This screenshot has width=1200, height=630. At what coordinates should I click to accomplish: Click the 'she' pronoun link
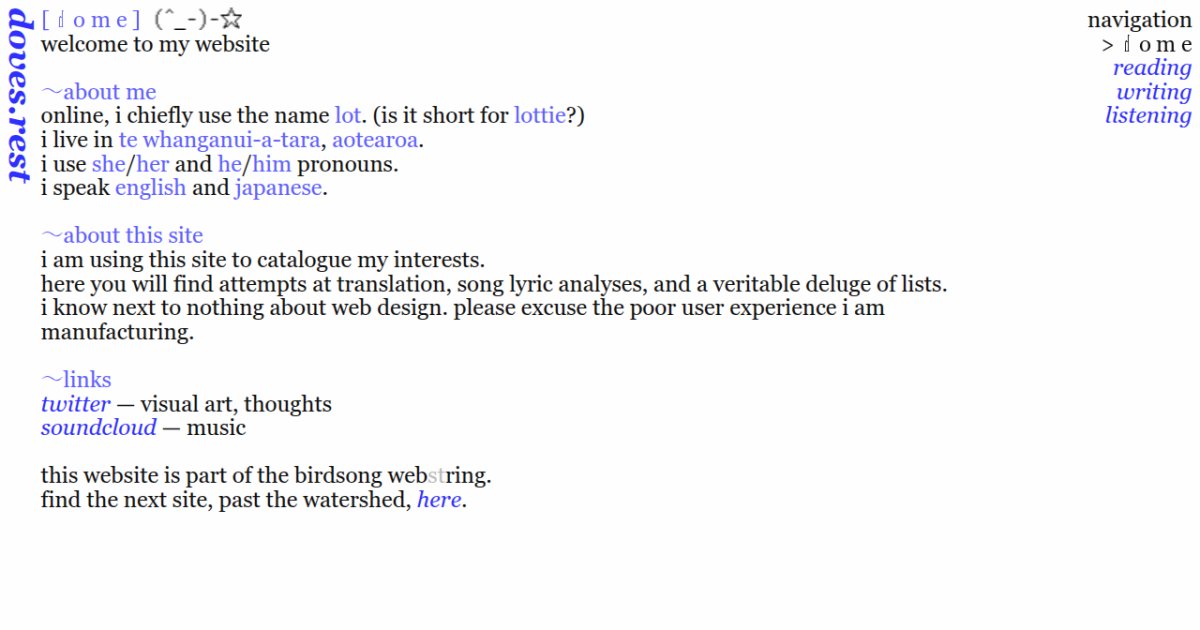tap(108, 164)
